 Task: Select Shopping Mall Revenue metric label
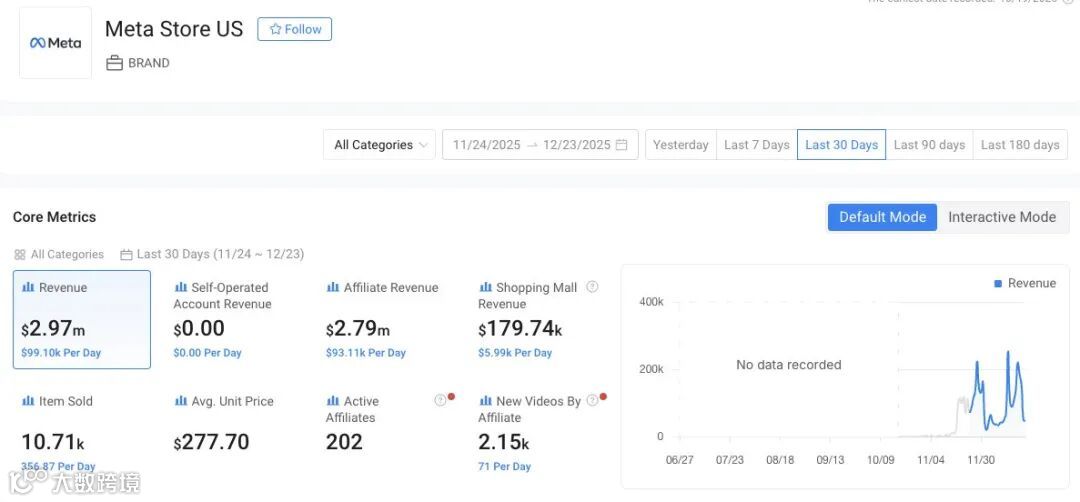click(528, 295)
